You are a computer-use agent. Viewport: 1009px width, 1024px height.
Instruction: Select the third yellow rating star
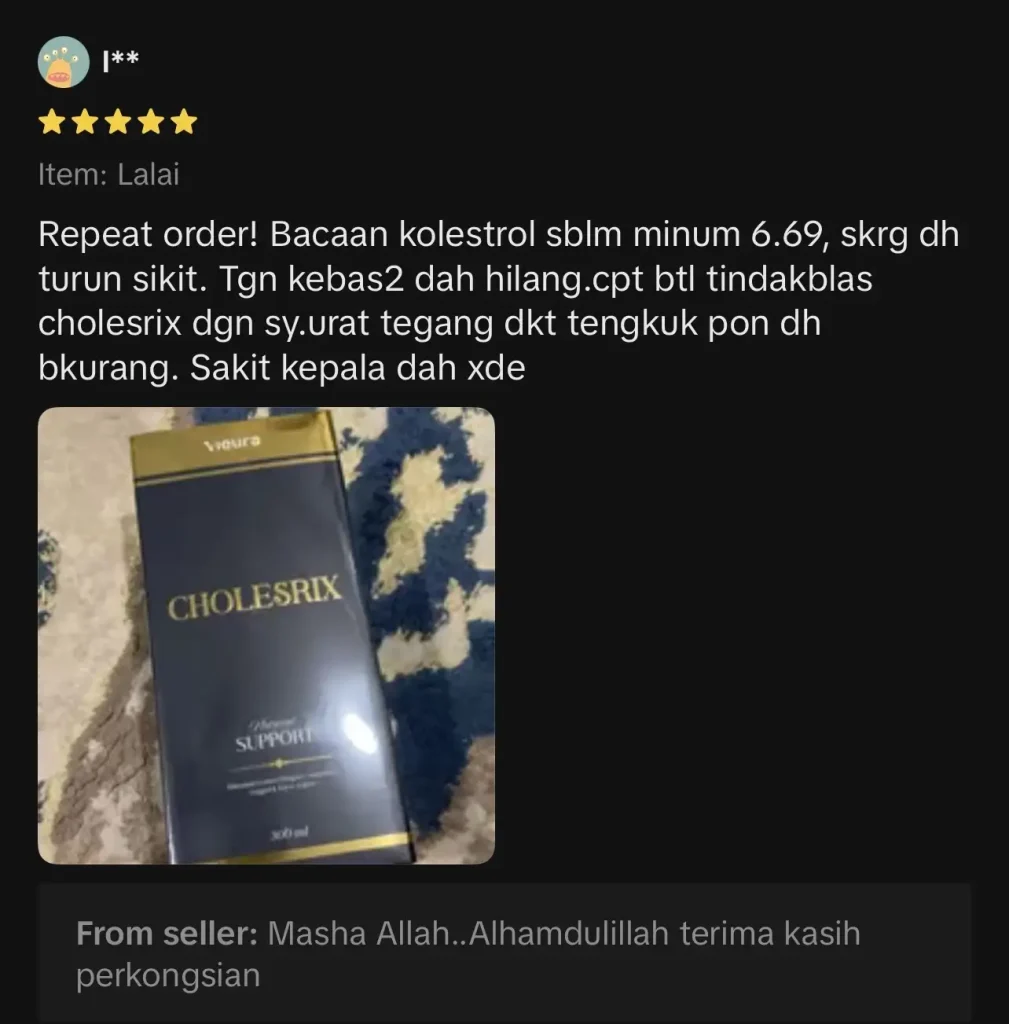click(118, 122)
